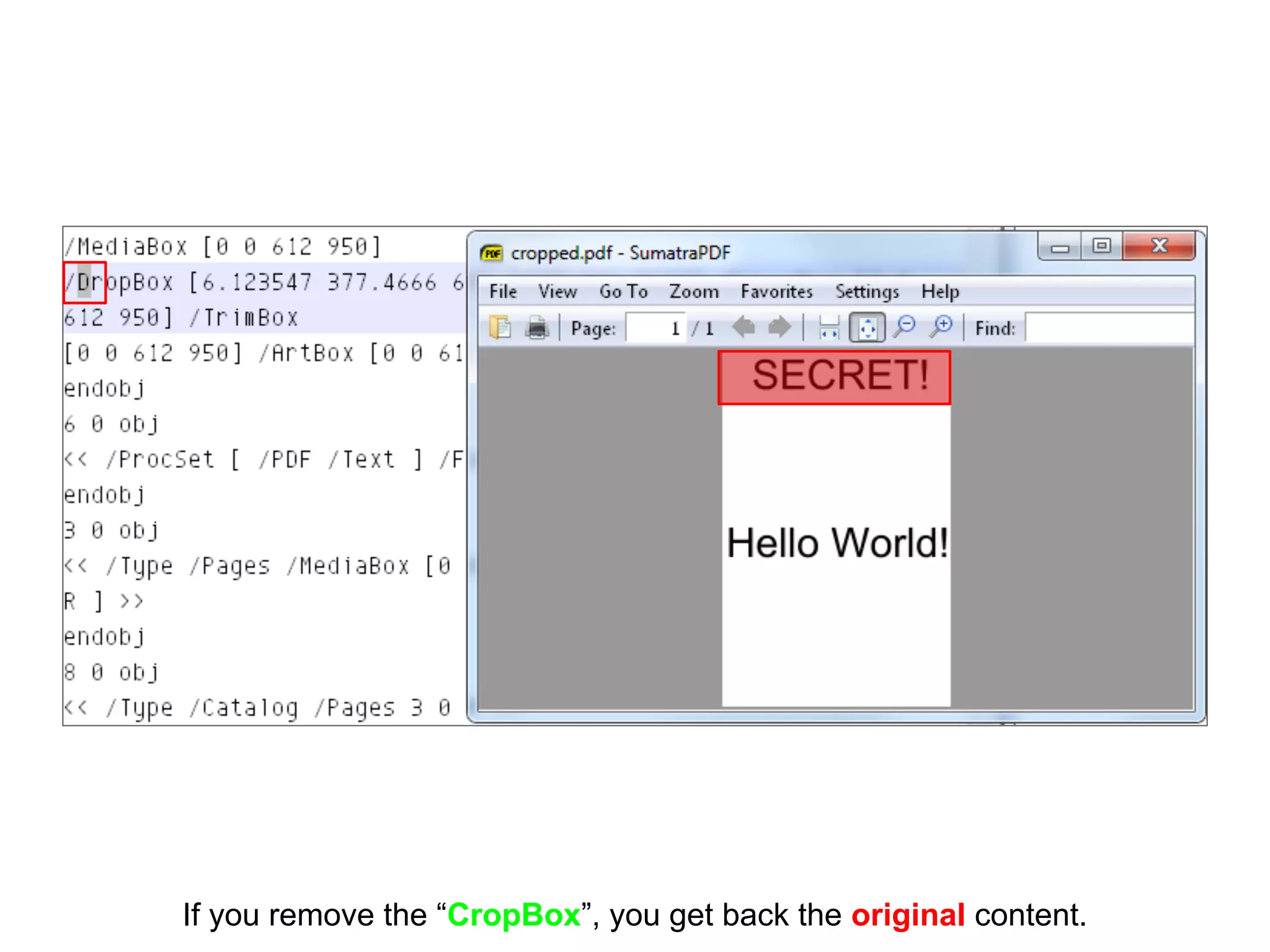Click the '8 0 obj' line
Image resolution: width=1270 pixels, height=952 pixels.
point(112,672)
